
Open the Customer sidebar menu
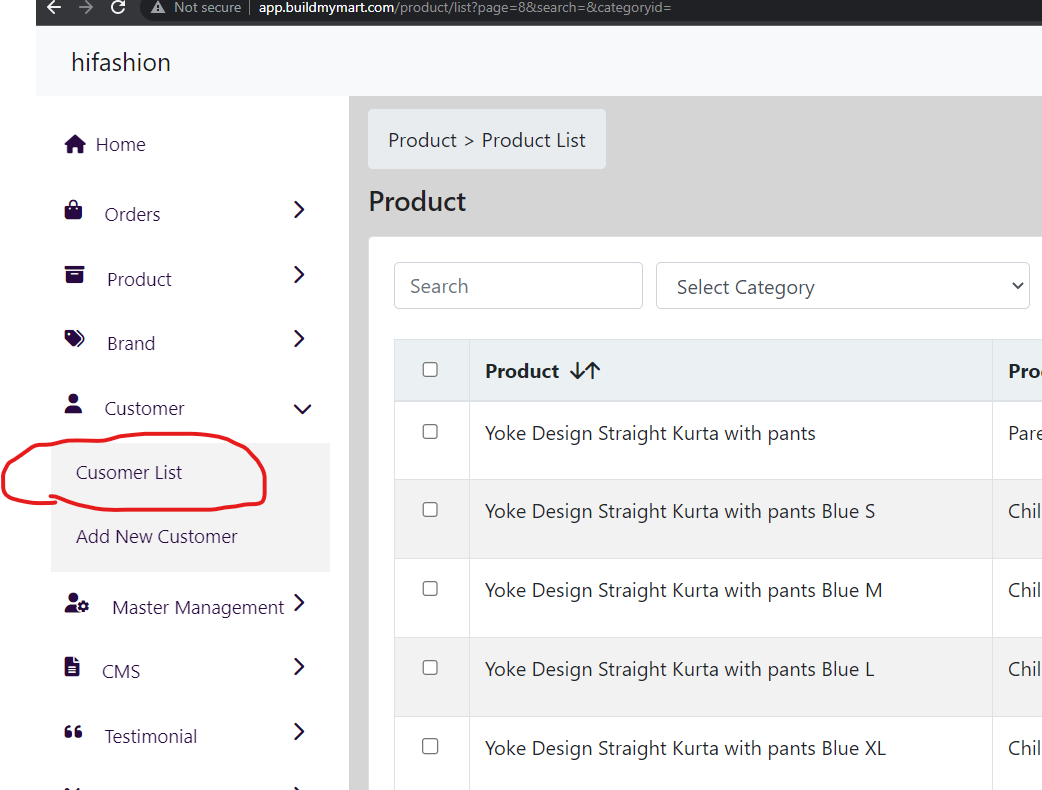(x=144, y=409)
